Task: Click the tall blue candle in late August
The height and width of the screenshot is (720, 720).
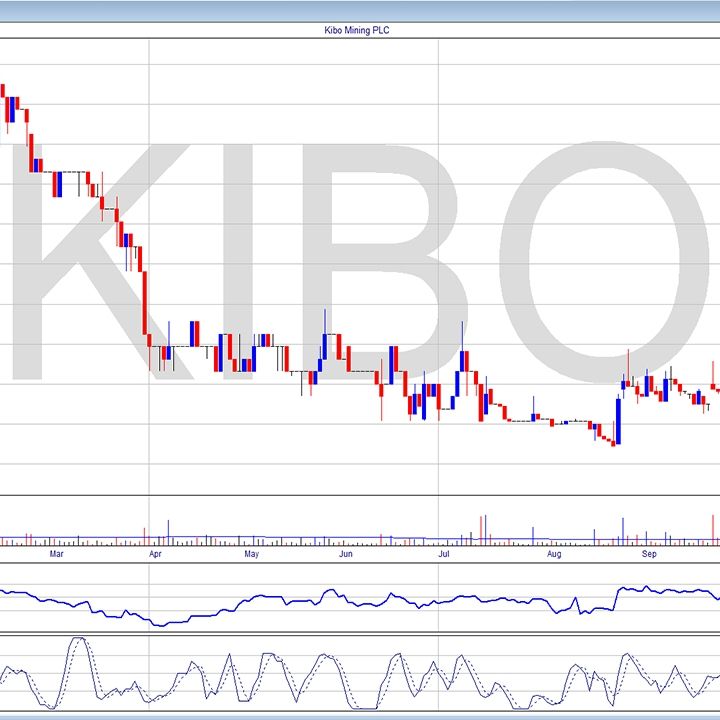Action: click(618, 422)
